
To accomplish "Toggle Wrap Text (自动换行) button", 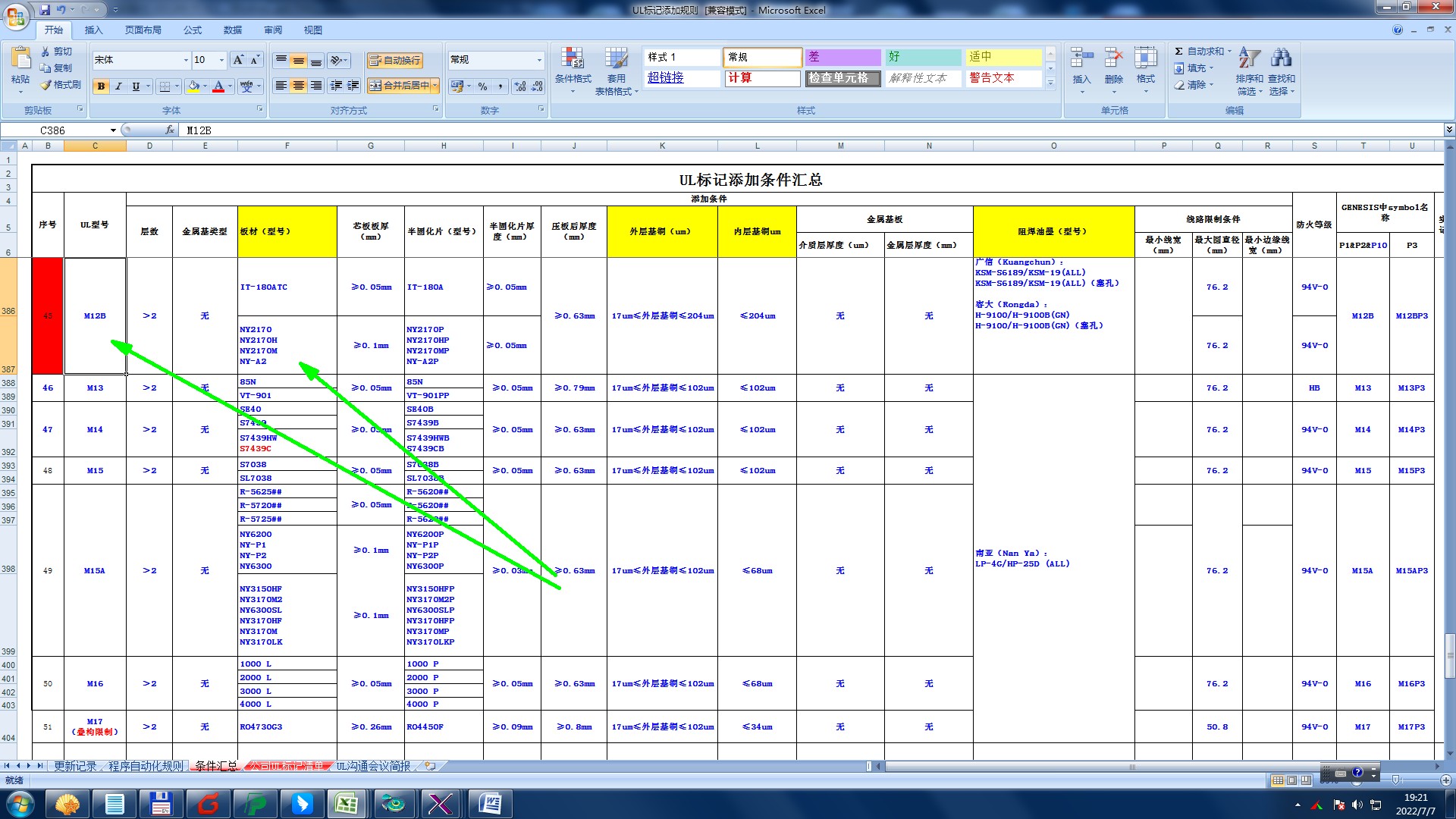I will [394, 61].
